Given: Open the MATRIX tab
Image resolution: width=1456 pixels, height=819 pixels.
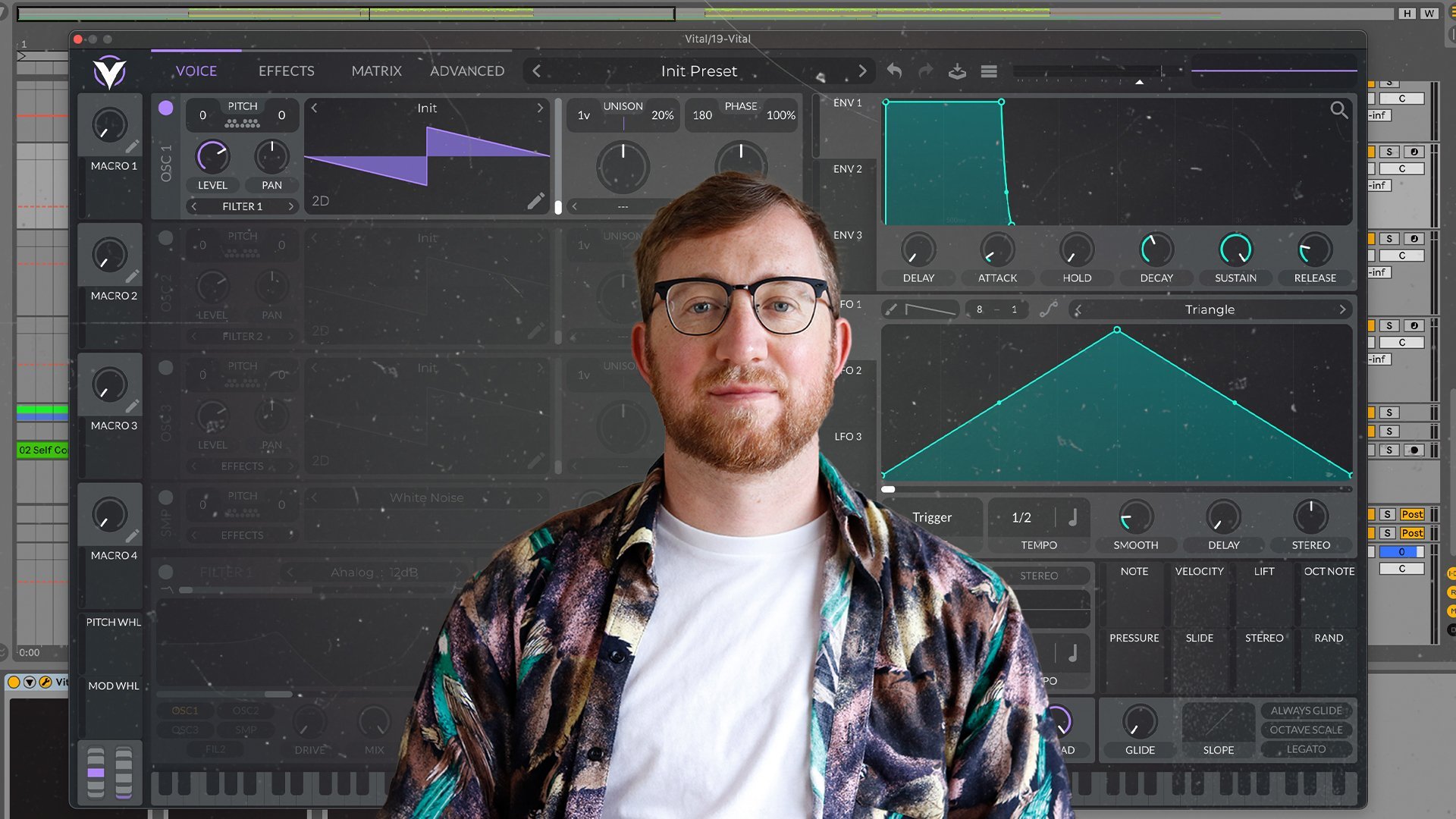Looking at the screenshot, I should pyautogui.click(x=376, y=71).
